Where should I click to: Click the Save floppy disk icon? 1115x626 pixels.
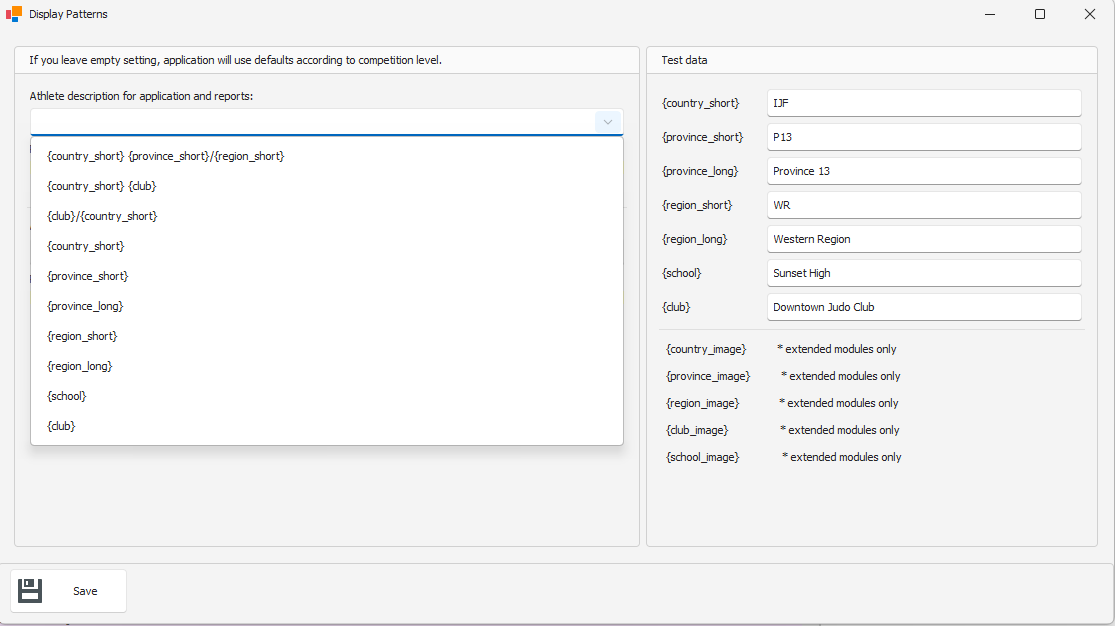point(30,591)
